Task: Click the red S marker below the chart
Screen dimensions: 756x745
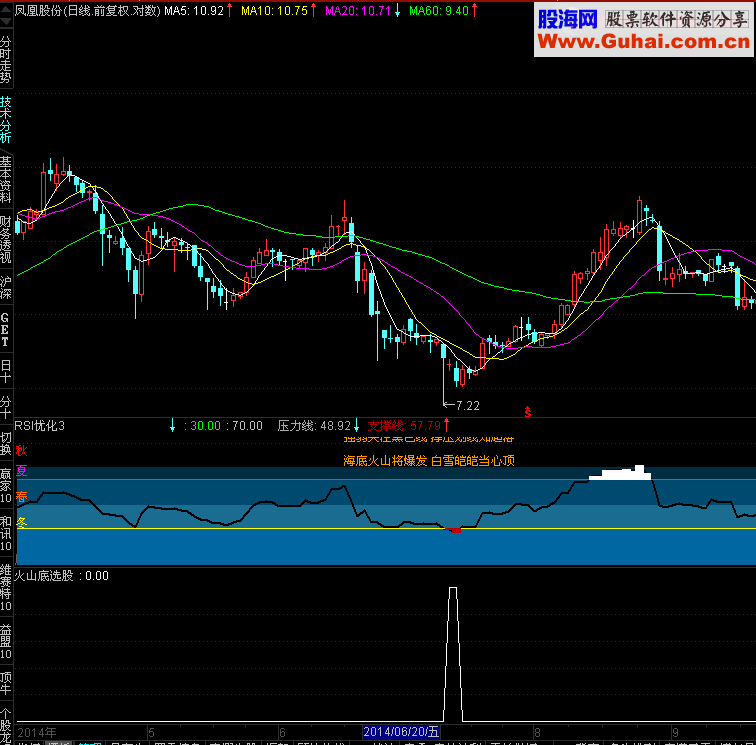Action: [x=528, y=412]
